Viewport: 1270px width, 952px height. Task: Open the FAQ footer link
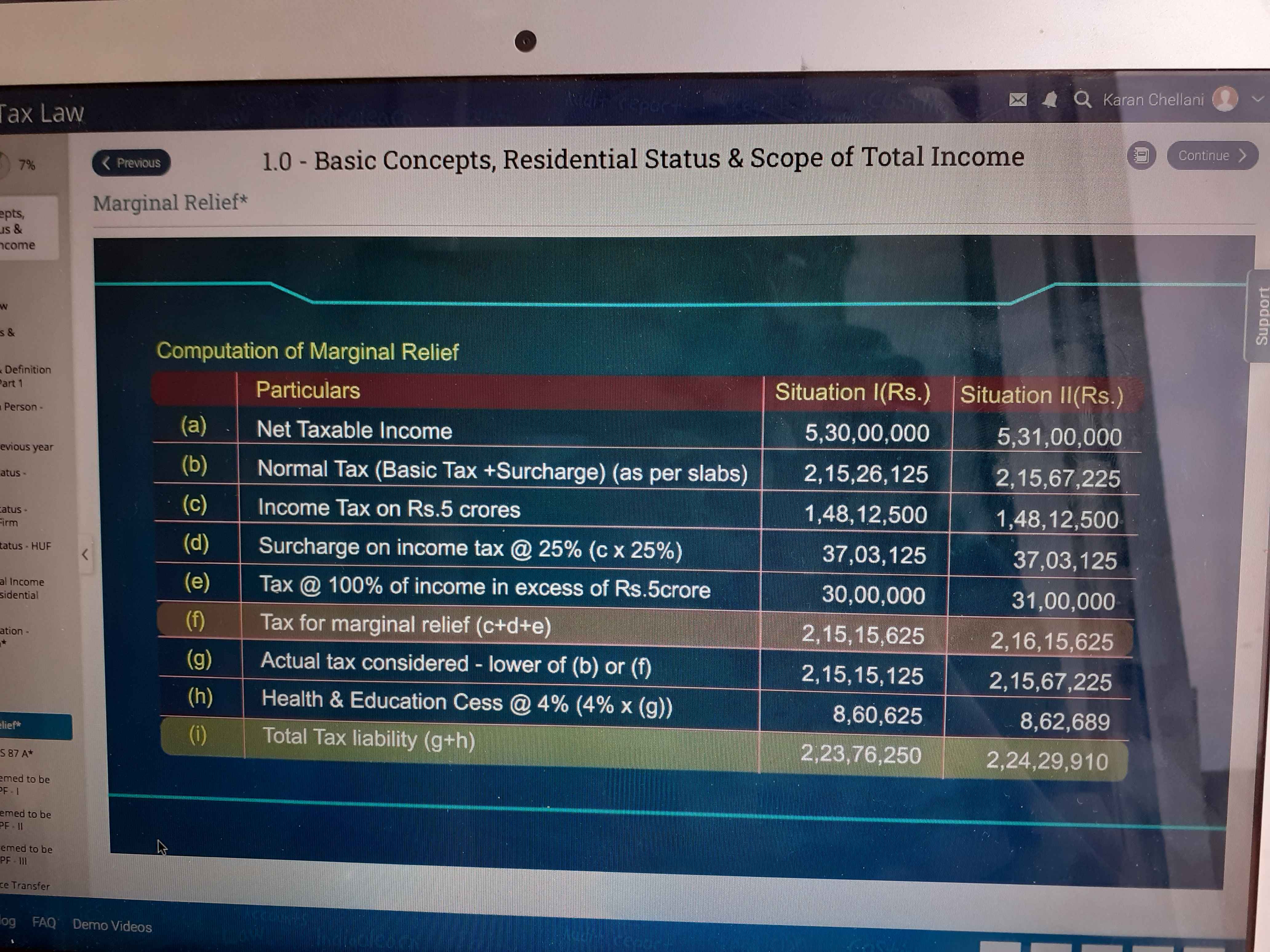44,922
